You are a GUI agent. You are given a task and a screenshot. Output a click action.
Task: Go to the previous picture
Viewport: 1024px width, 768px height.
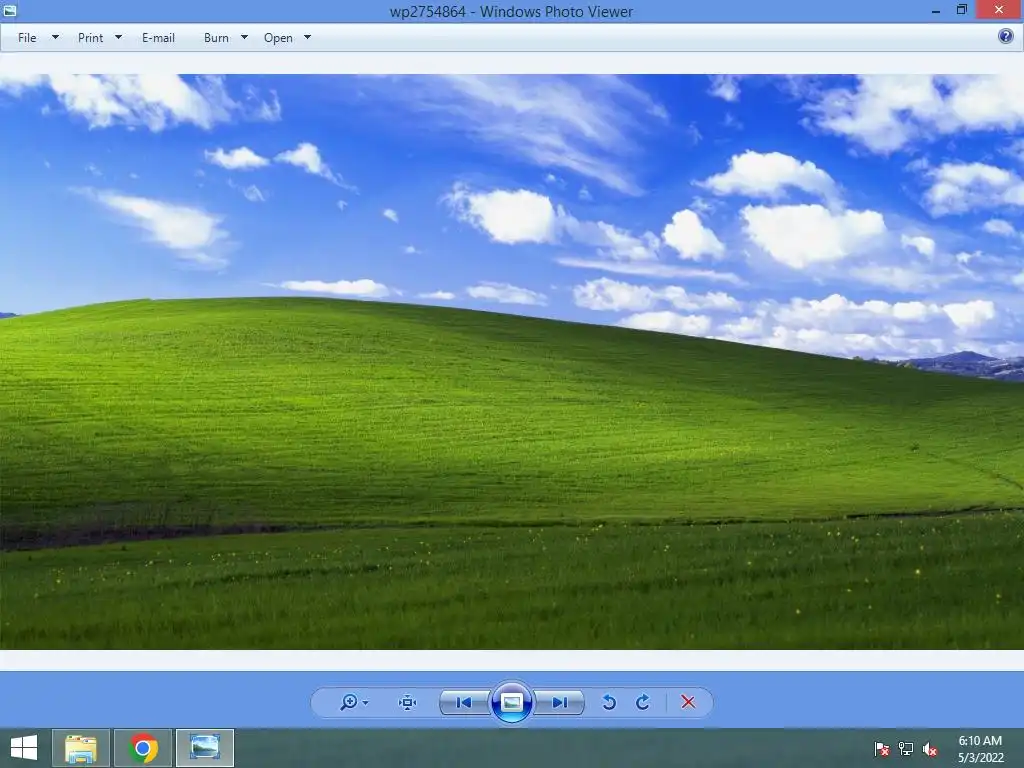pos(464,703)
